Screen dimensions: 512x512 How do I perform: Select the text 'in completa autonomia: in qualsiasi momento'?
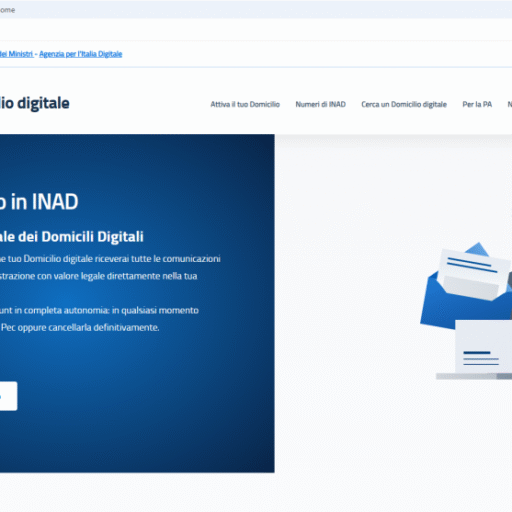point(107,310)
